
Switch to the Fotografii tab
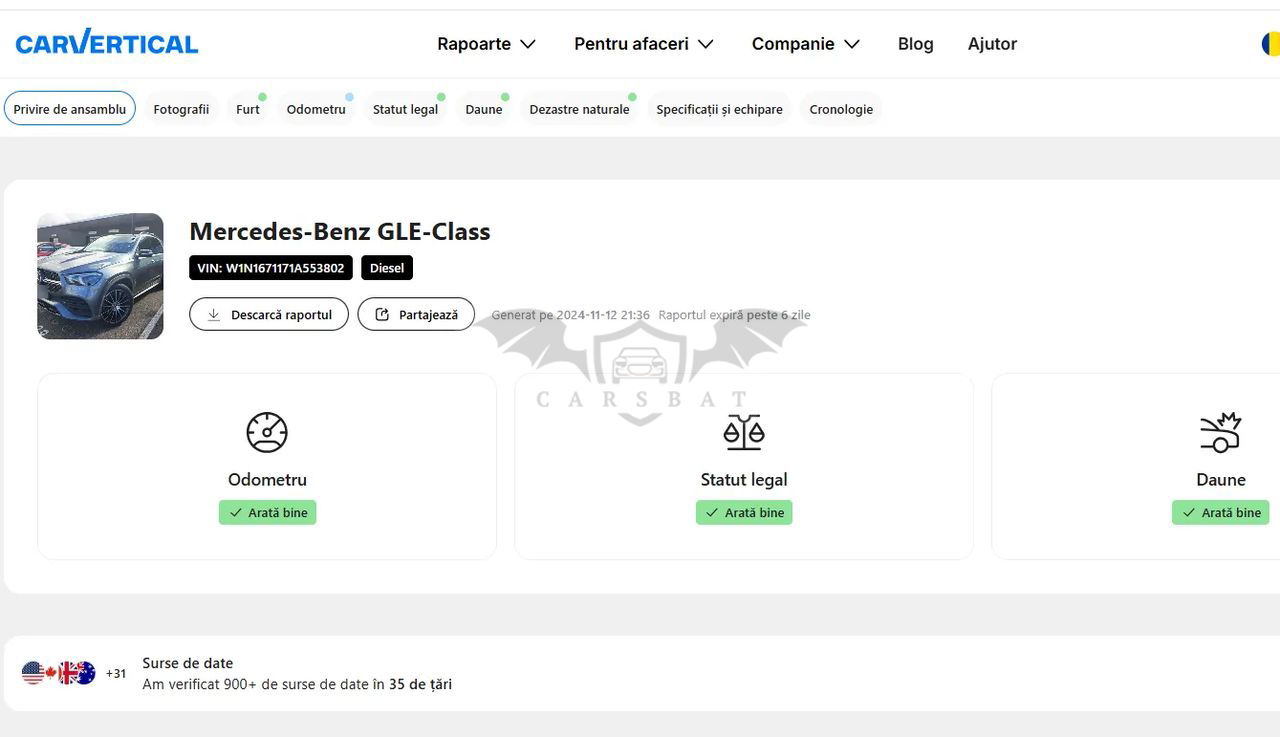[x=181, y=109]
